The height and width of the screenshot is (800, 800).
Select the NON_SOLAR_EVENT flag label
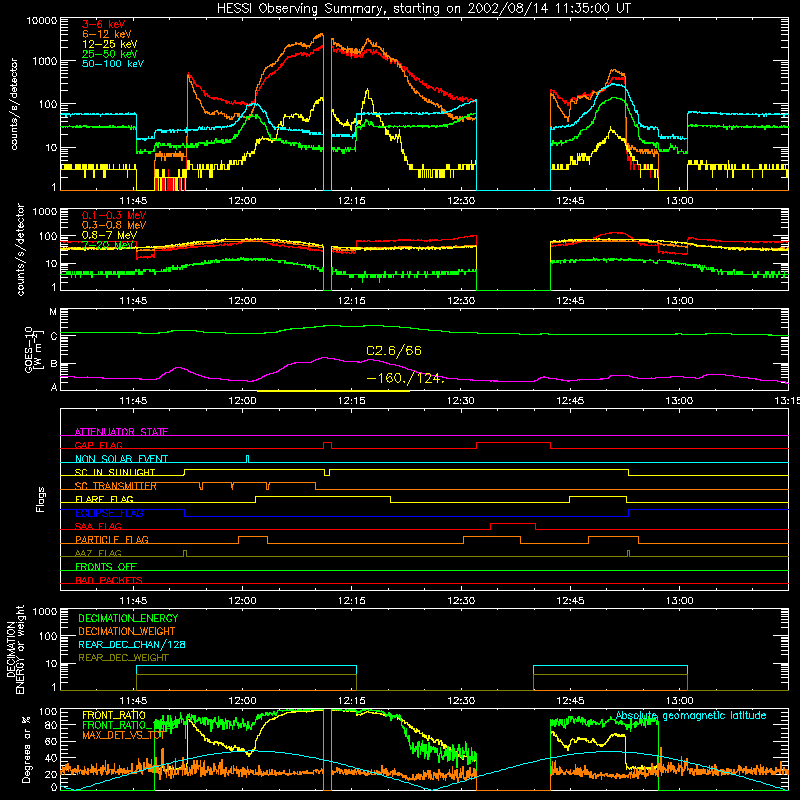[x=121, y=459]
